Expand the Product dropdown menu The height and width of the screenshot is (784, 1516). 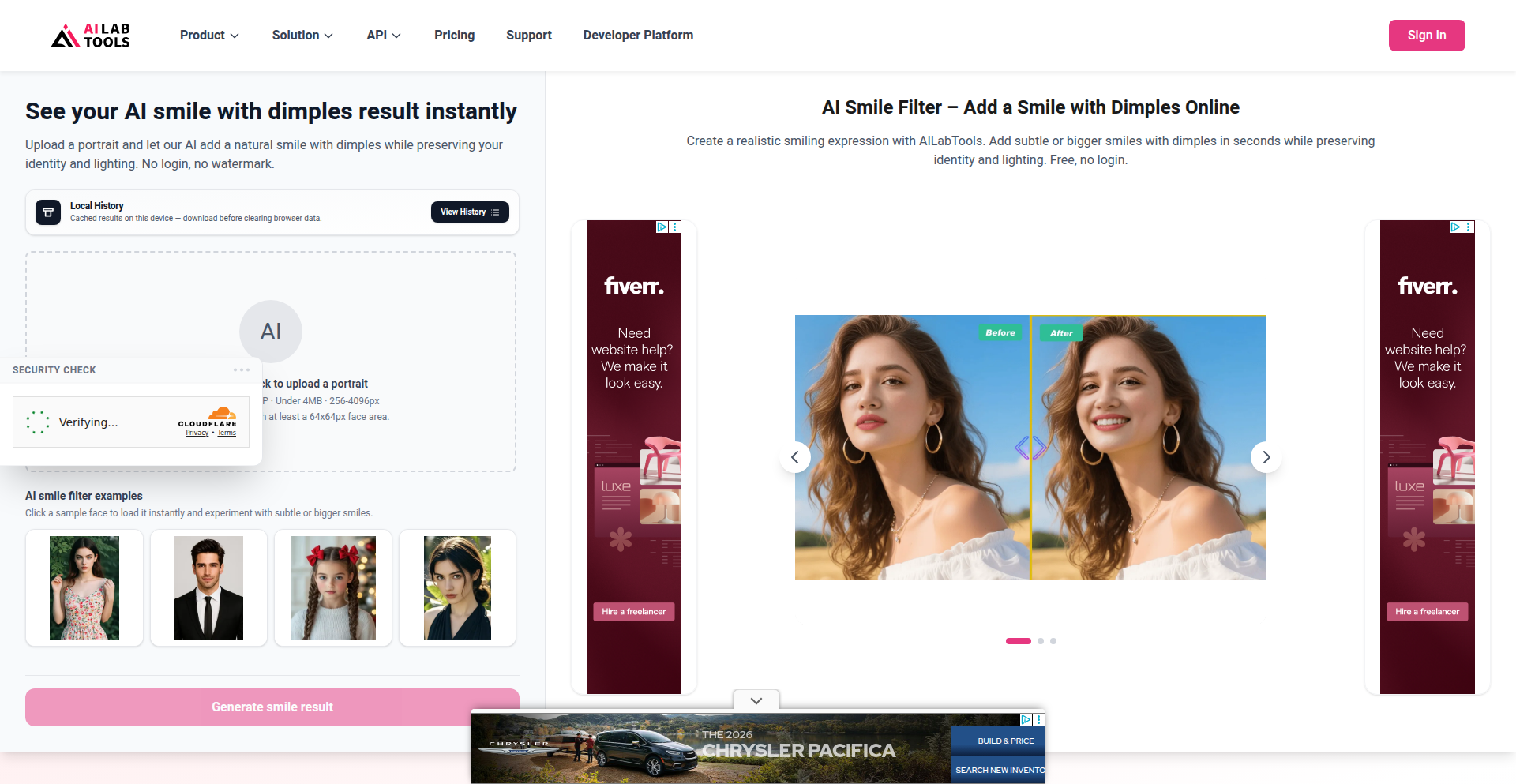click(x=209, y=36)
